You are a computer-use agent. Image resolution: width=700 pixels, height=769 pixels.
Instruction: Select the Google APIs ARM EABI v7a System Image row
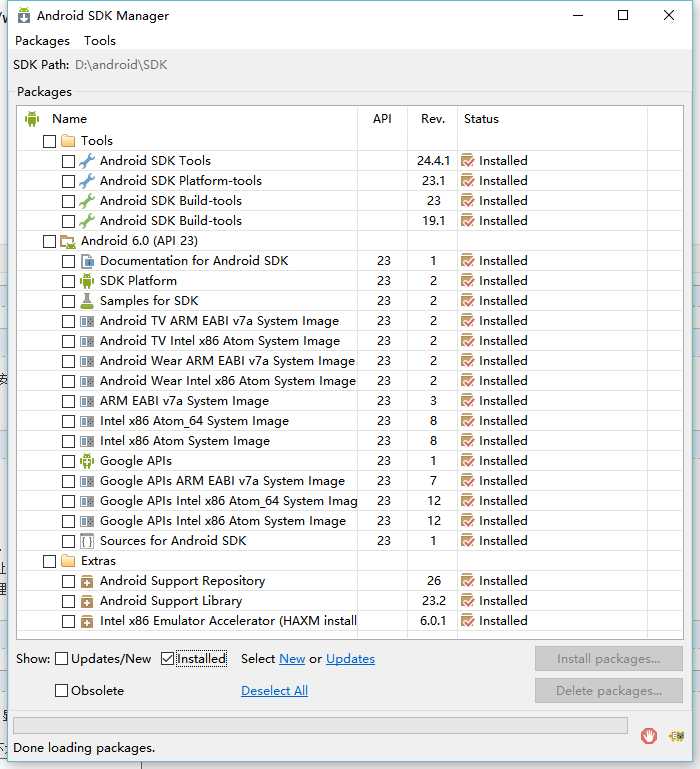click(349, 481)
